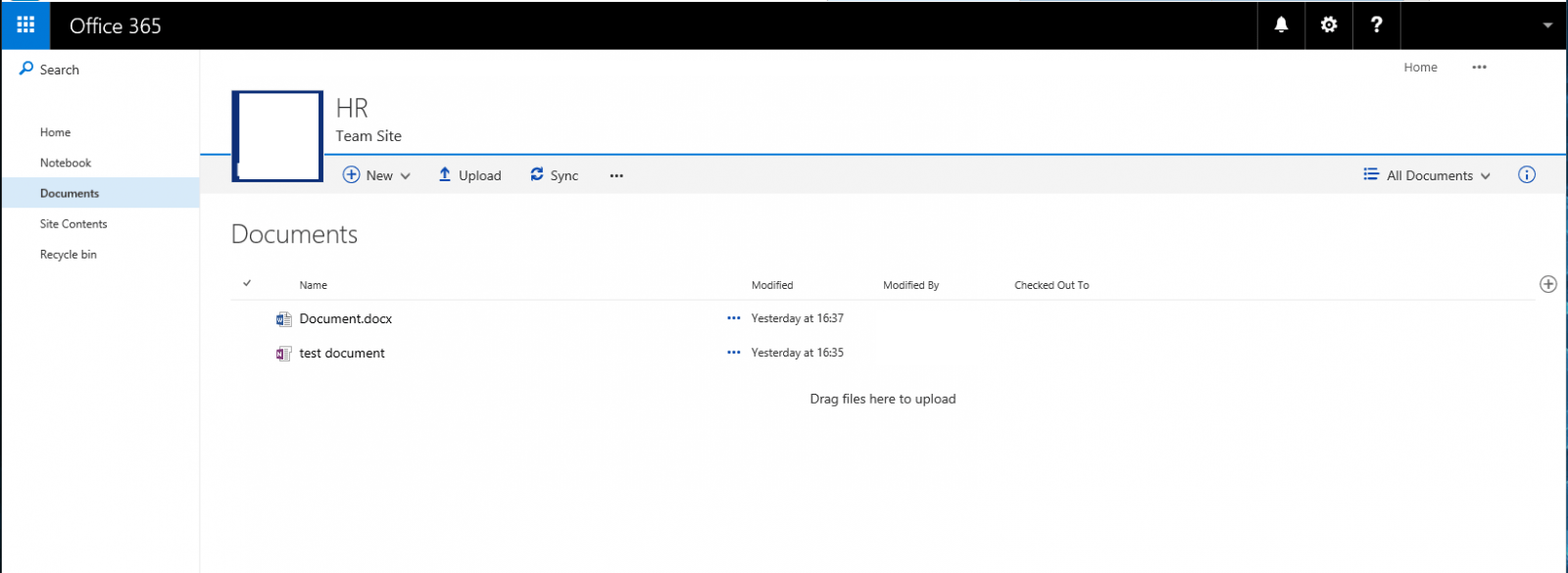Viewport: 1568px width, 573px height.
Task: Expand the New dropdown chevron
Action: pos(406,176)
